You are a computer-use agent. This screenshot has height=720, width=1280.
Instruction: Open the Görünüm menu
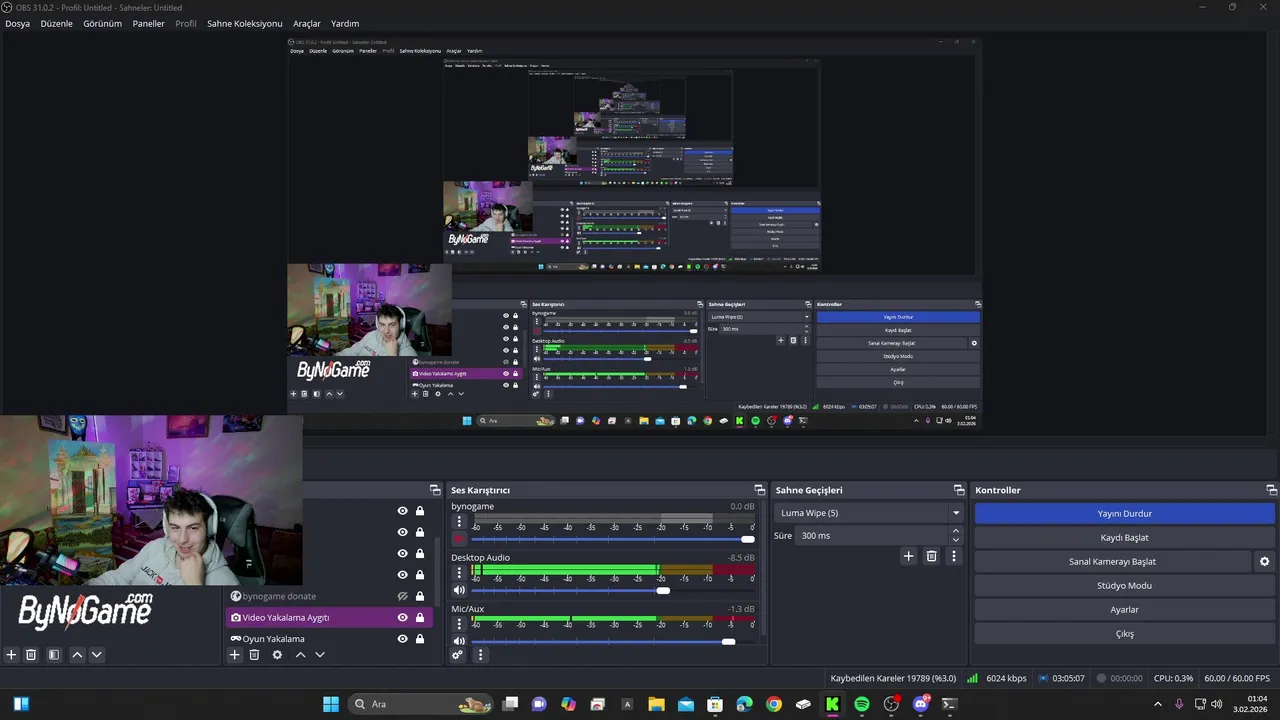tap(102, 23)
